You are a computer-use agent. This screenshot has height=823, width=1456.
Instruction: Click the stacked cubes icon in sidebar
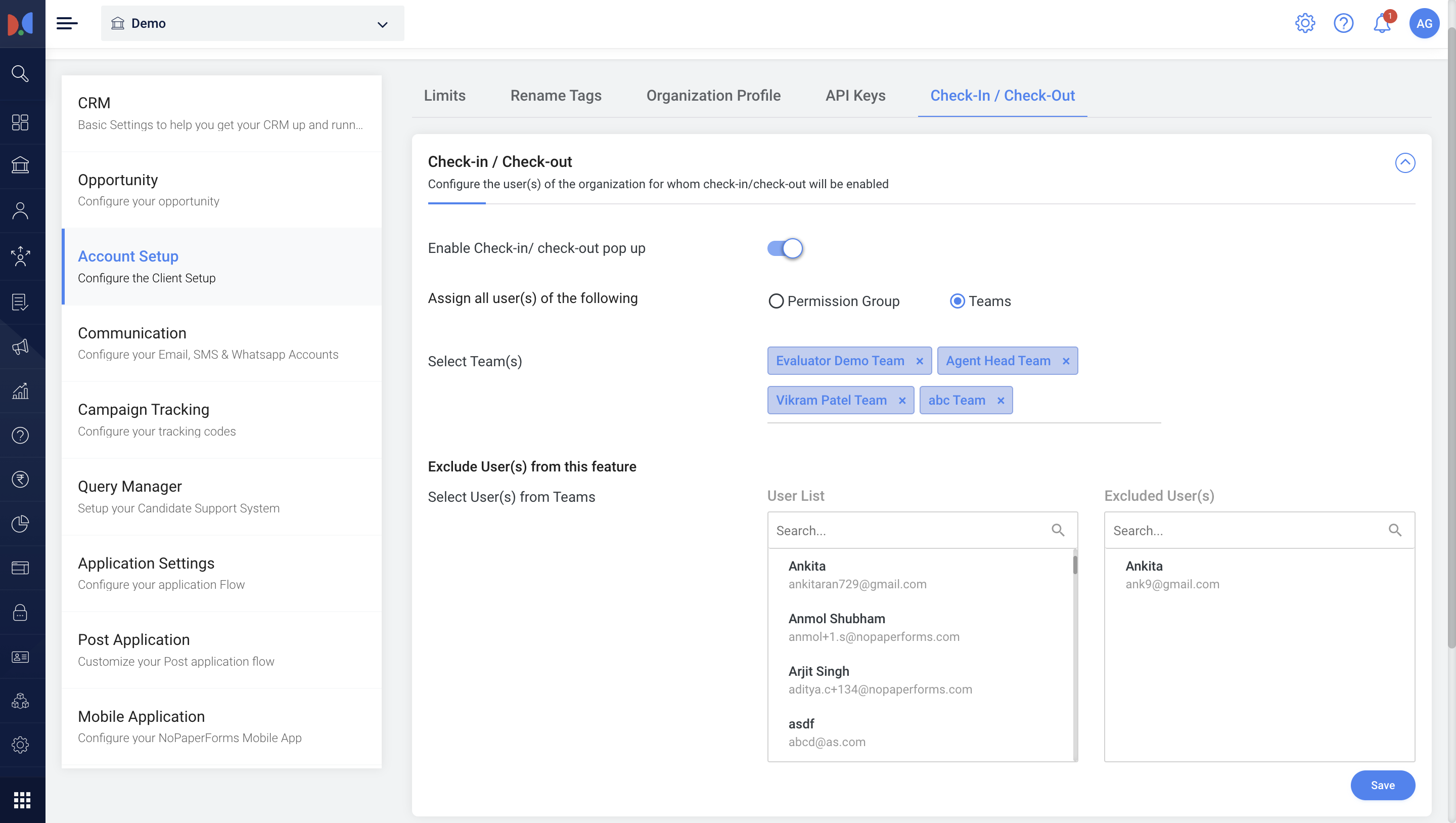point(20,701)
